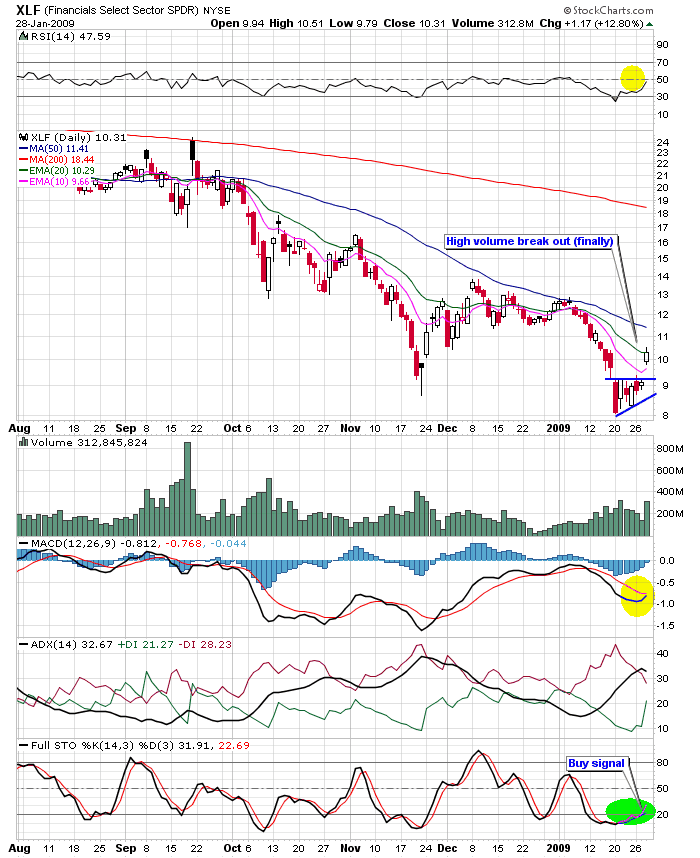Click the tallest volume bar in September
This screenshot has height=858, width=700.
(x=187, y=489)
